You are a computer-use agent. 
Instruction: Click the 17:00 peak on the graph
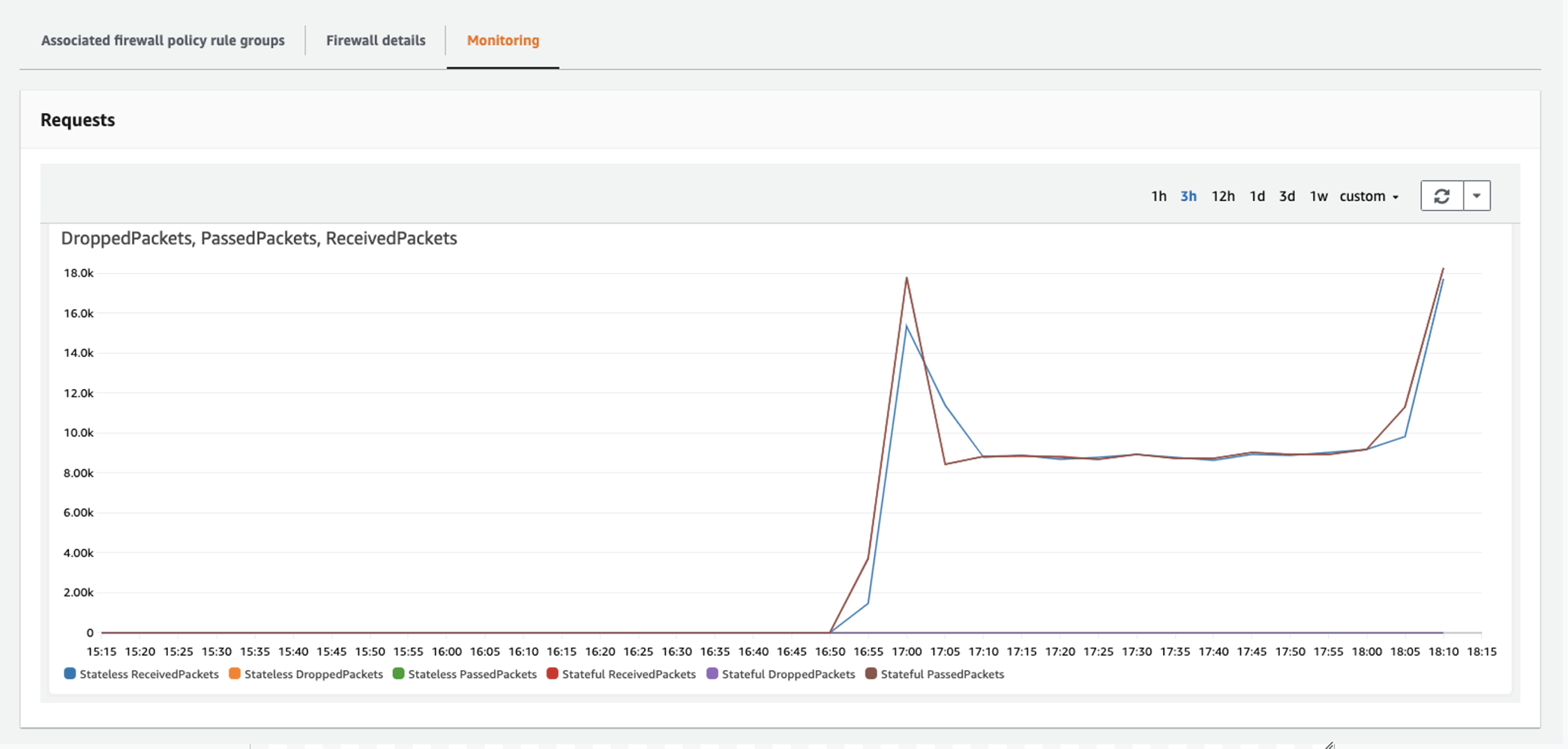pyautogui.click(x=907, y=279)
